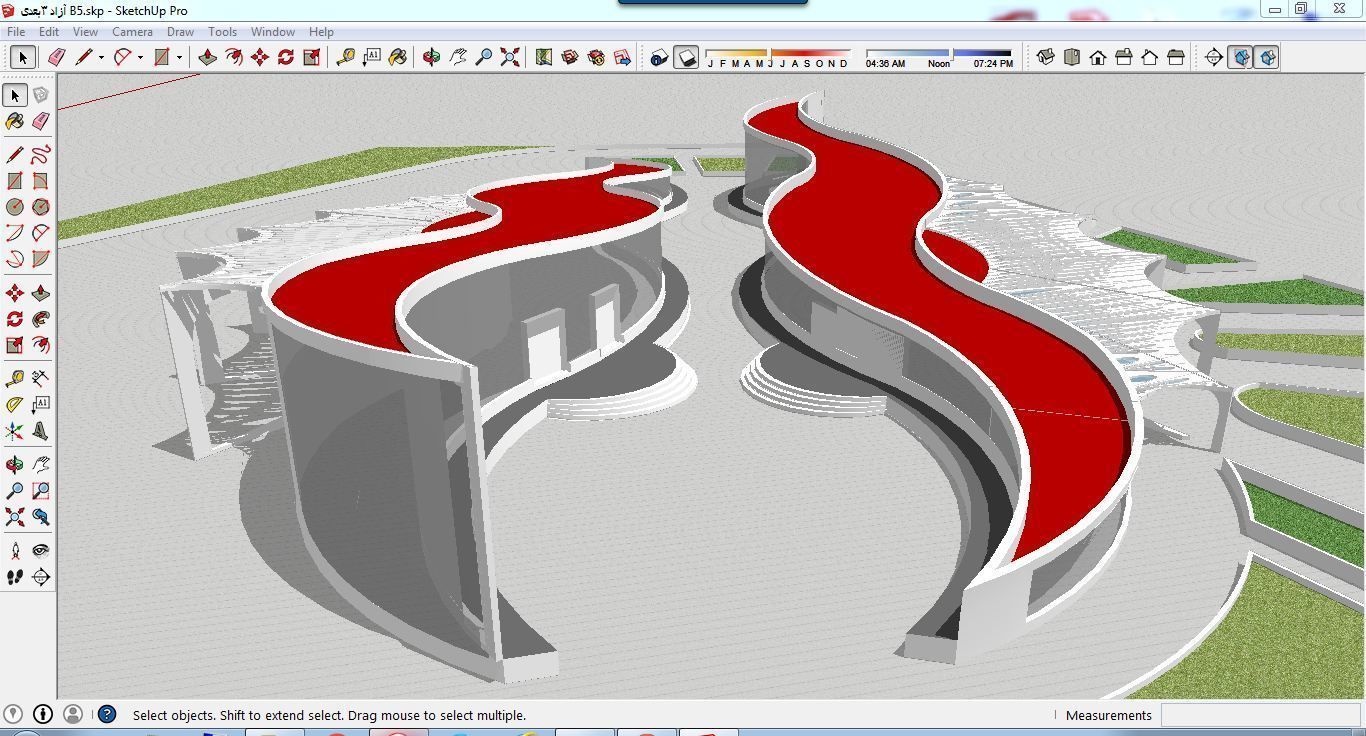Click the 'Measurements' label
Screen dimensions: 1366x736
coord(1109,715)
